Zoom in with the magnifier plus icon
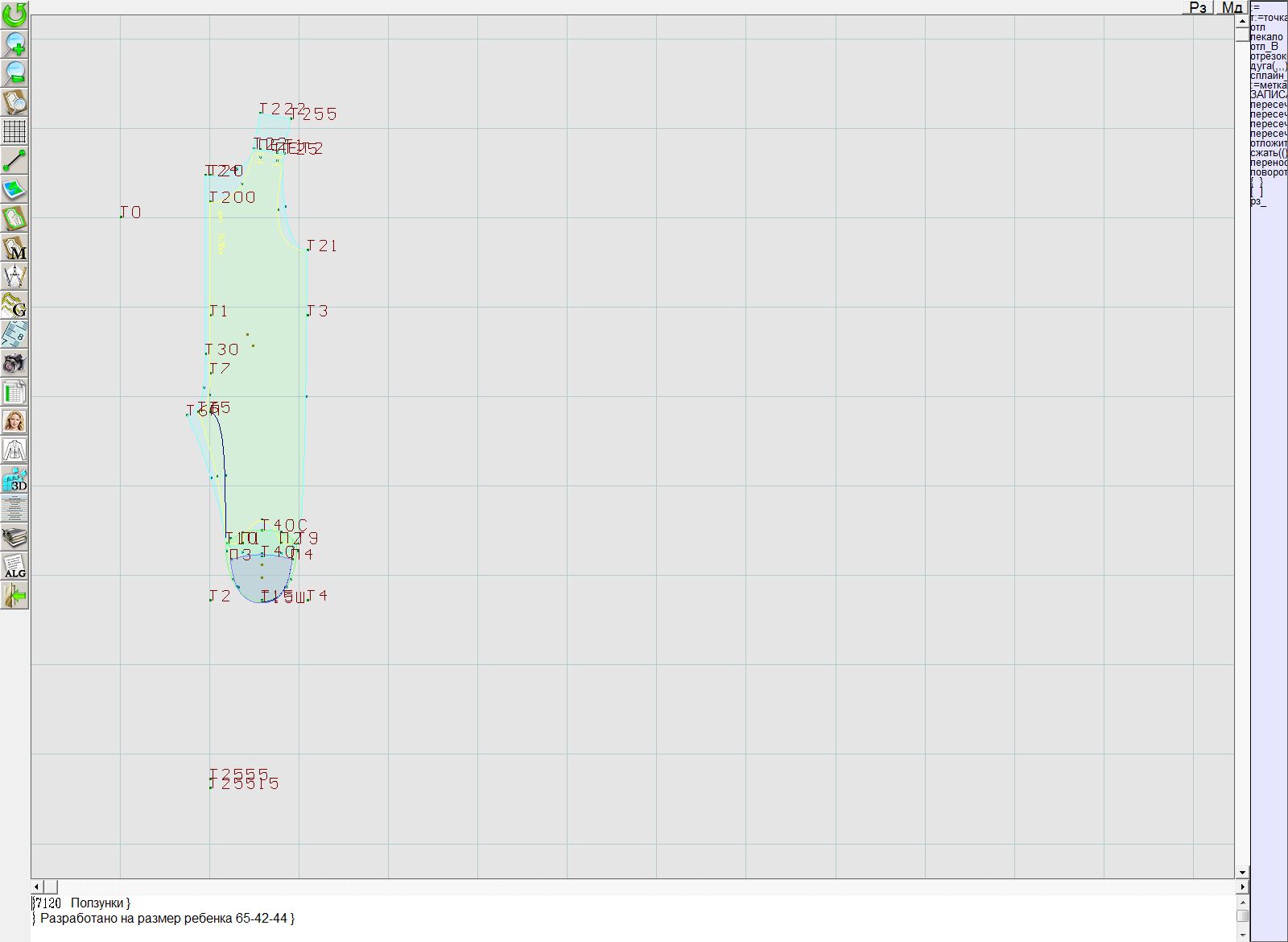The image size is (1288, 942). pos(14,44)
